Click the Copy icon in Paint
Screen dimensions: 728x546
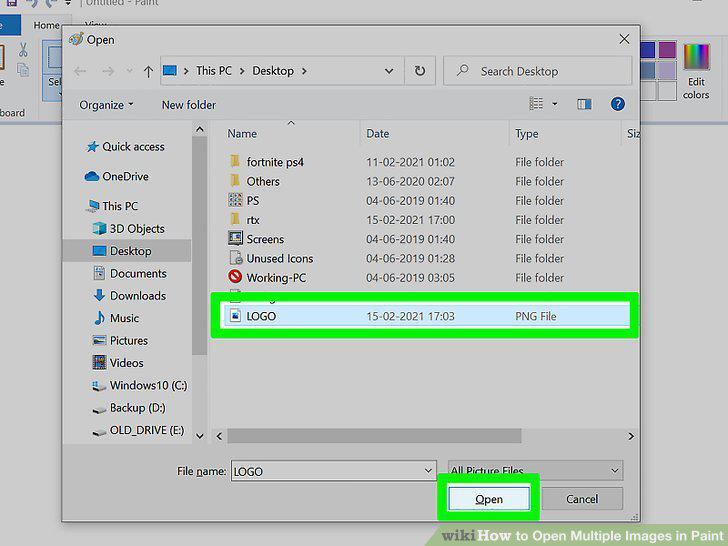23,69
